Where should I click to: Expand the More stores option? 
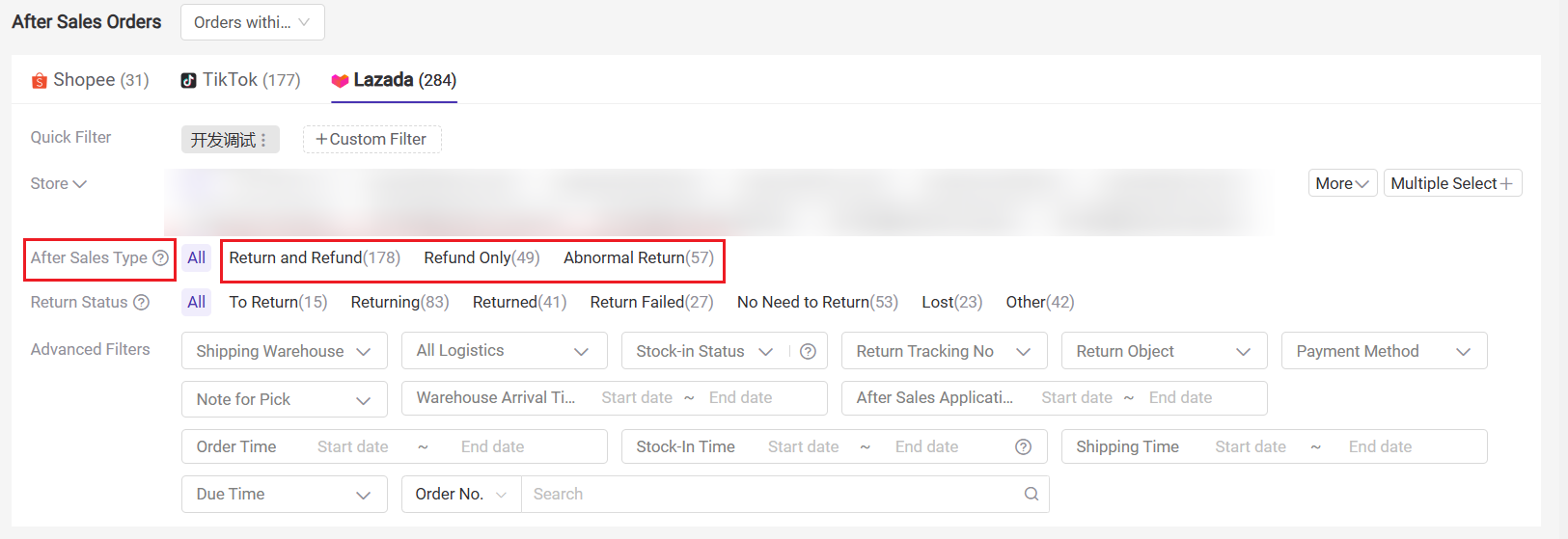tap(1342, 183)
